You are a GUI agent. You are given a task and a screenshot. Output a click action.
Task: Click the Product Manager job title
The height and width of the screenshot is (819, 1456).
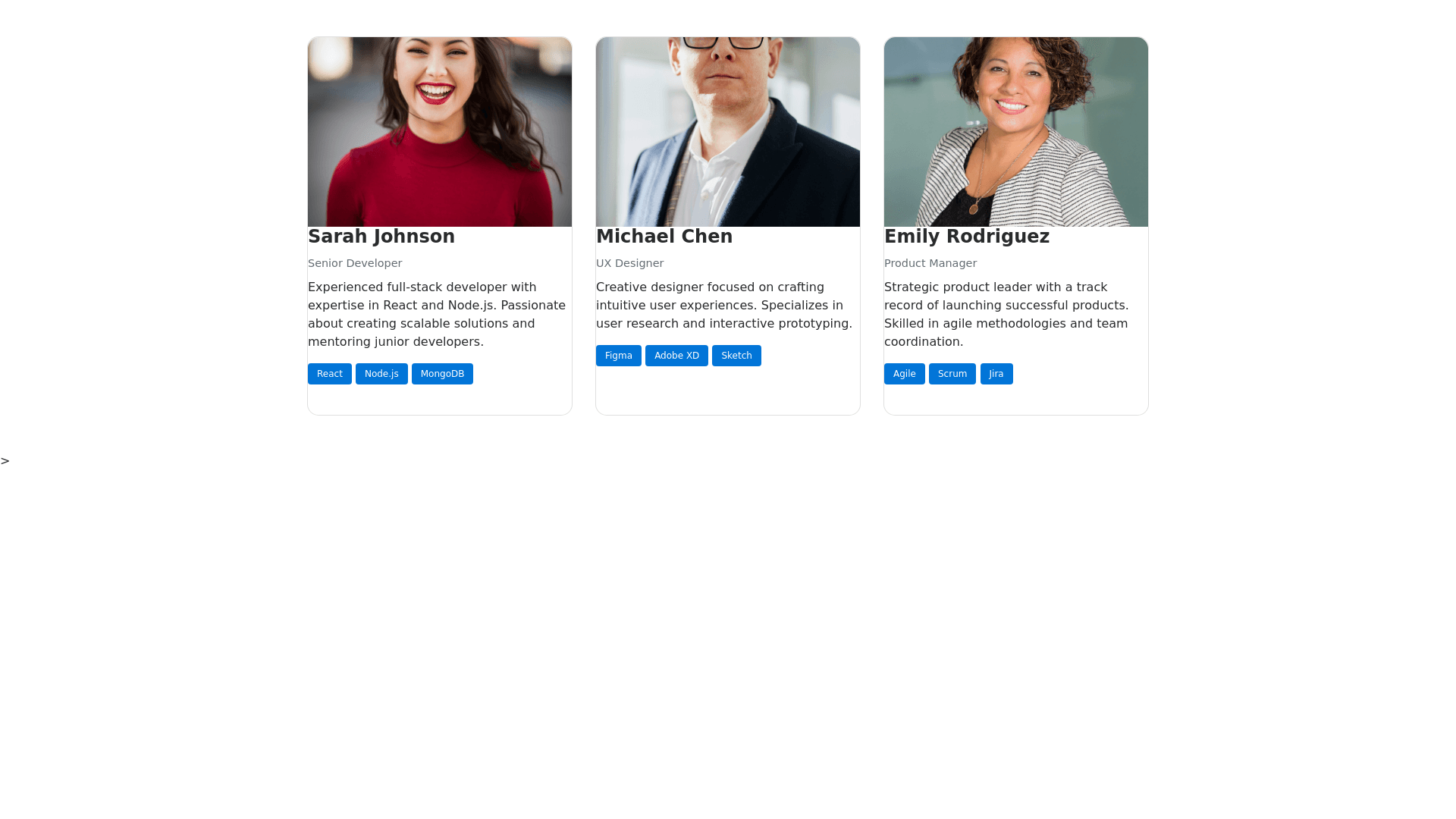(x=930, y=263)
